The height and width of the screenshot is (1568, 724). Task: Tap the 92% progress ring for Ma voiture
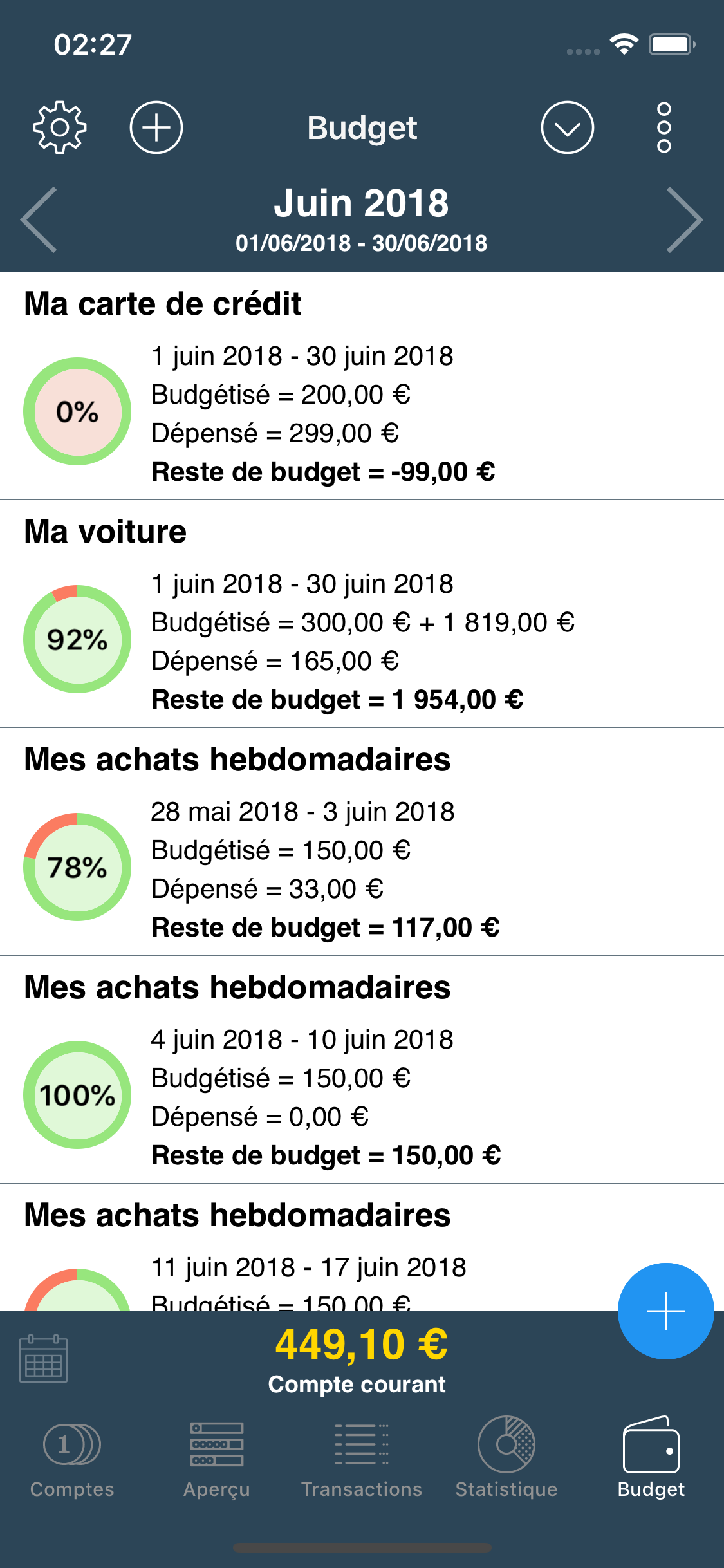click(77, 639)
